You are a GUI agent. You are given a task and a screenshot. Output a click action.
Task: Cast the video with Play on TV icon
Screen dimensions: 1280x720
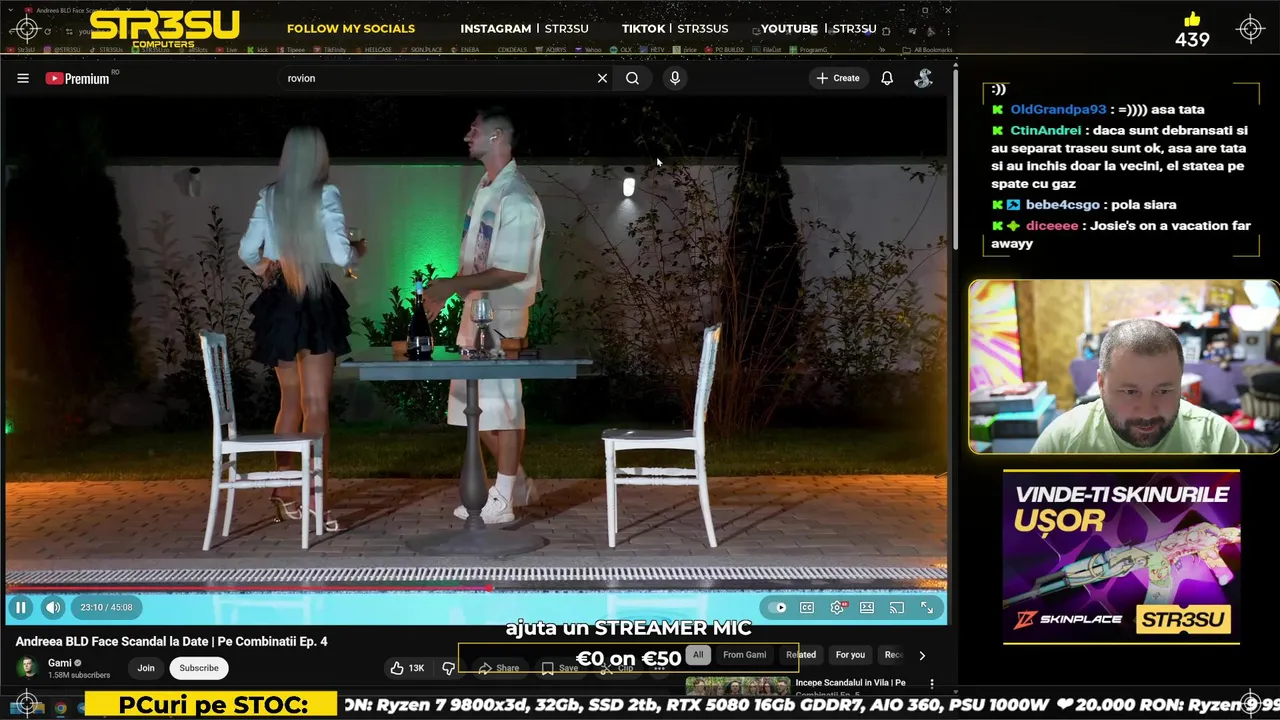coord(897,607)
